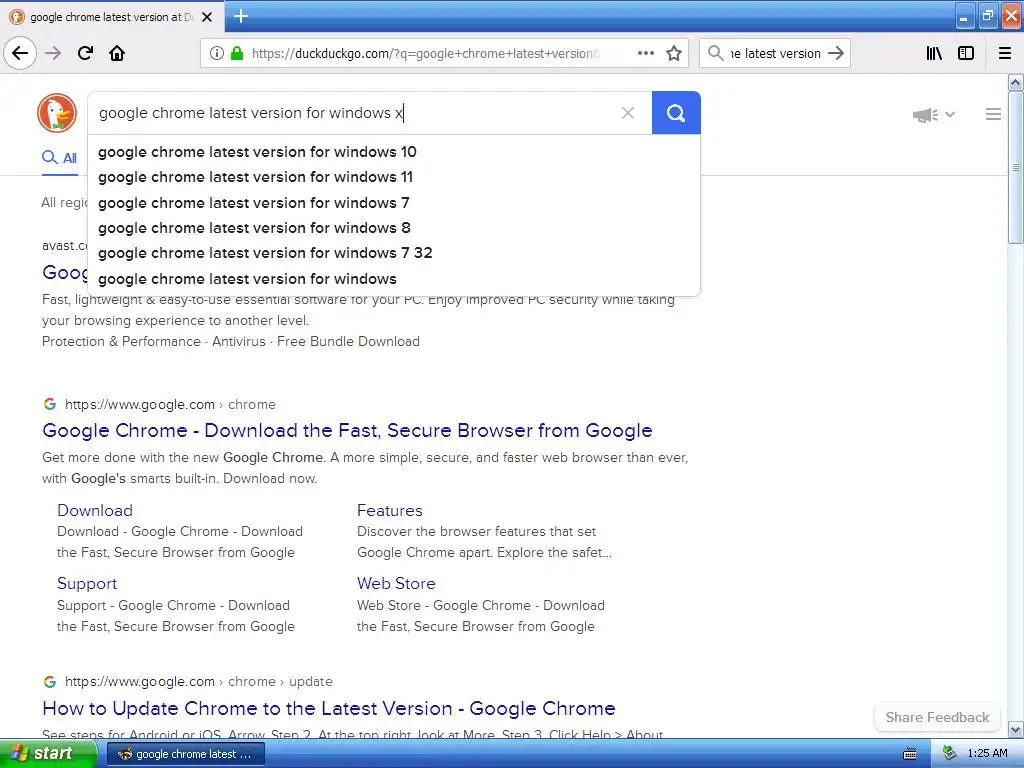
Task: Go back with the browser back arrow
Action: (20, 53)
